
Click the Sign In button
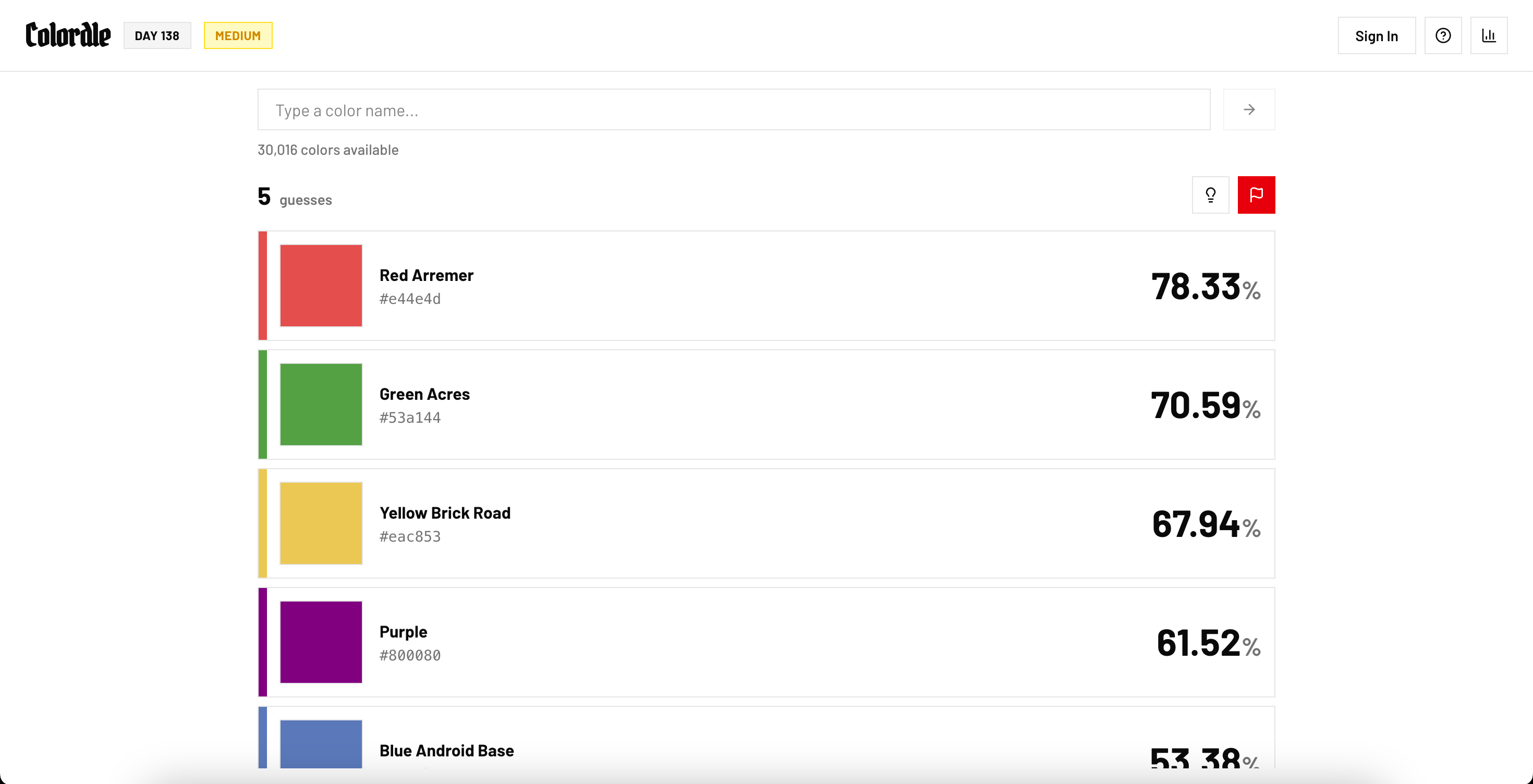pyautogui.click(x=1376, y=35)
